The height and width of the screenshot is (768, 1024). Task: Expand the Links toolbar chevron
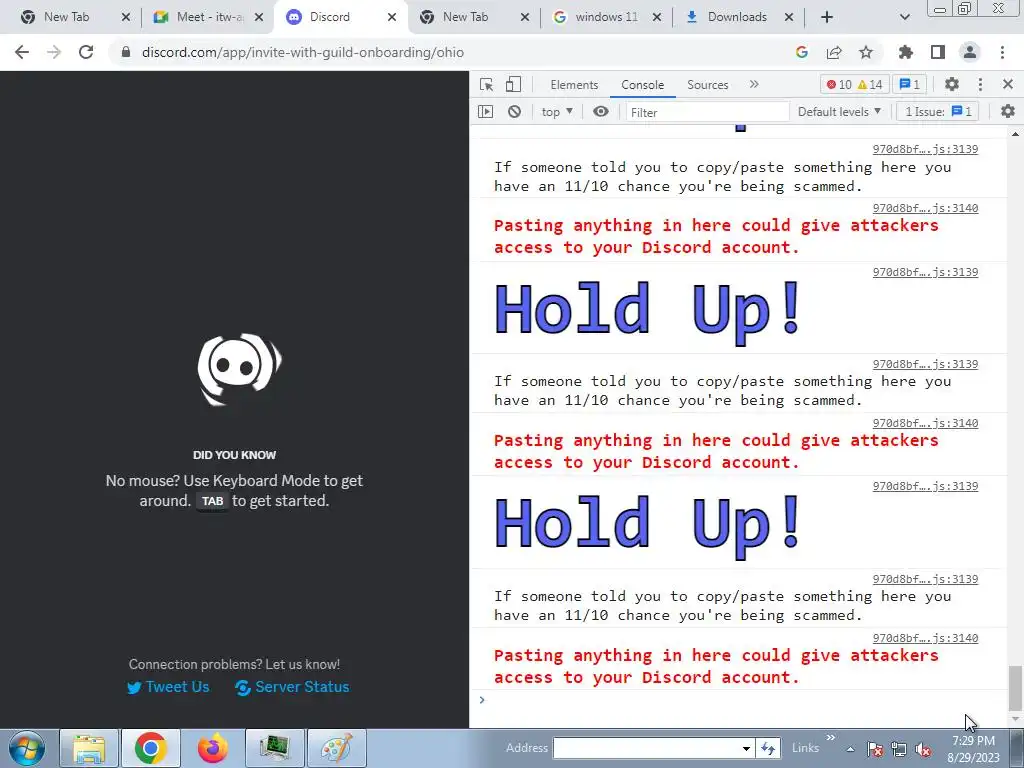coord(831,738)
